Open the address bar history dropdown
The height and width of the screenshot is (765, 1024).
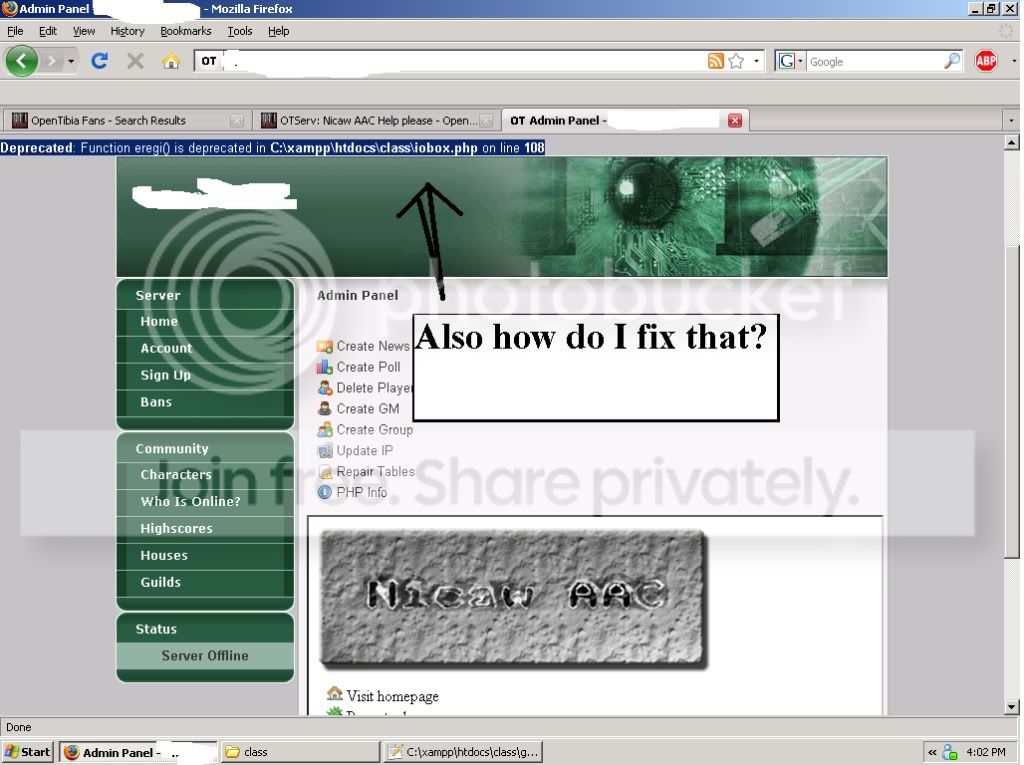756,61
